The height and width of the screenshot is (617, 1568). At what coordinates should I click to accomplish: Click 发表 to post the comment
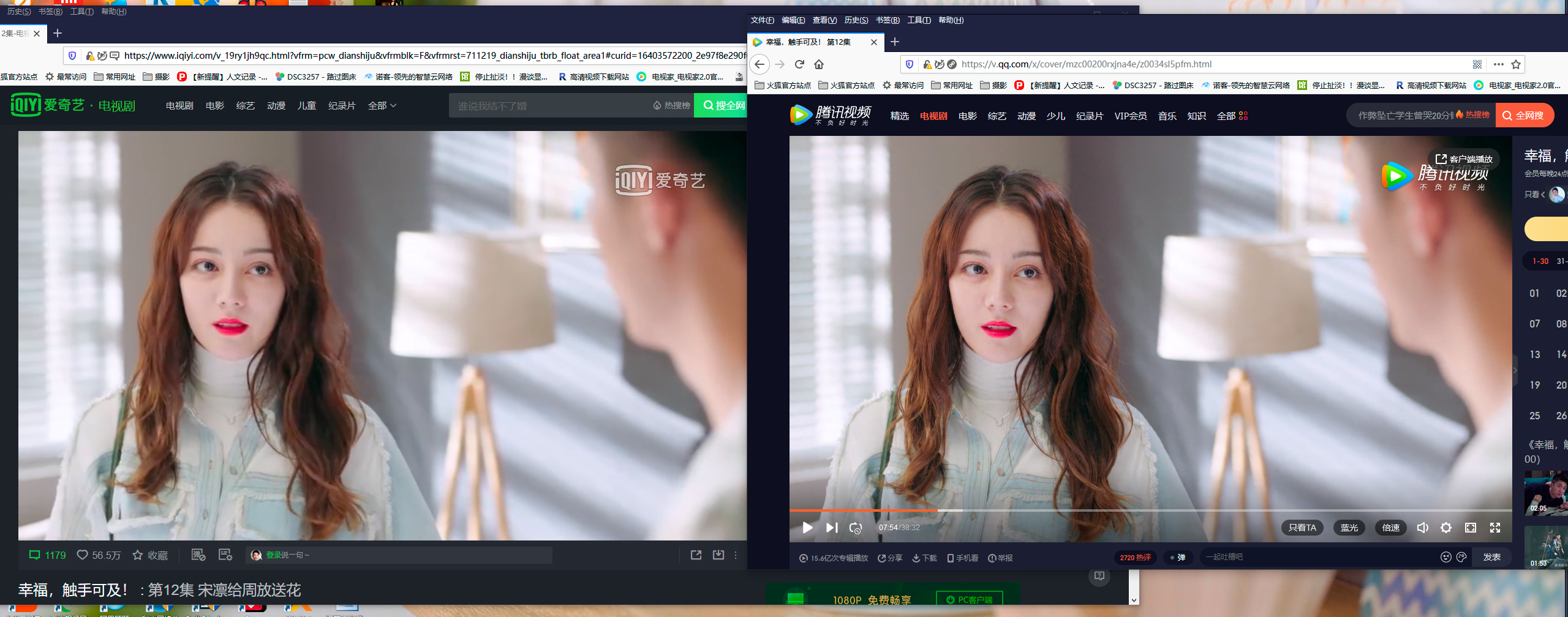[1491, 557]
